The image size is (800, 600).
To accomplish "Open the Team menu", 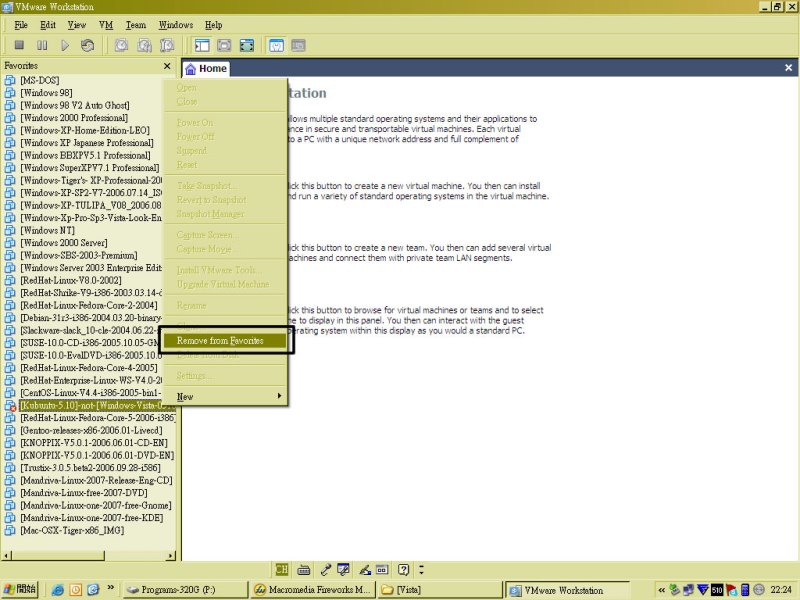I will point(136,24).
